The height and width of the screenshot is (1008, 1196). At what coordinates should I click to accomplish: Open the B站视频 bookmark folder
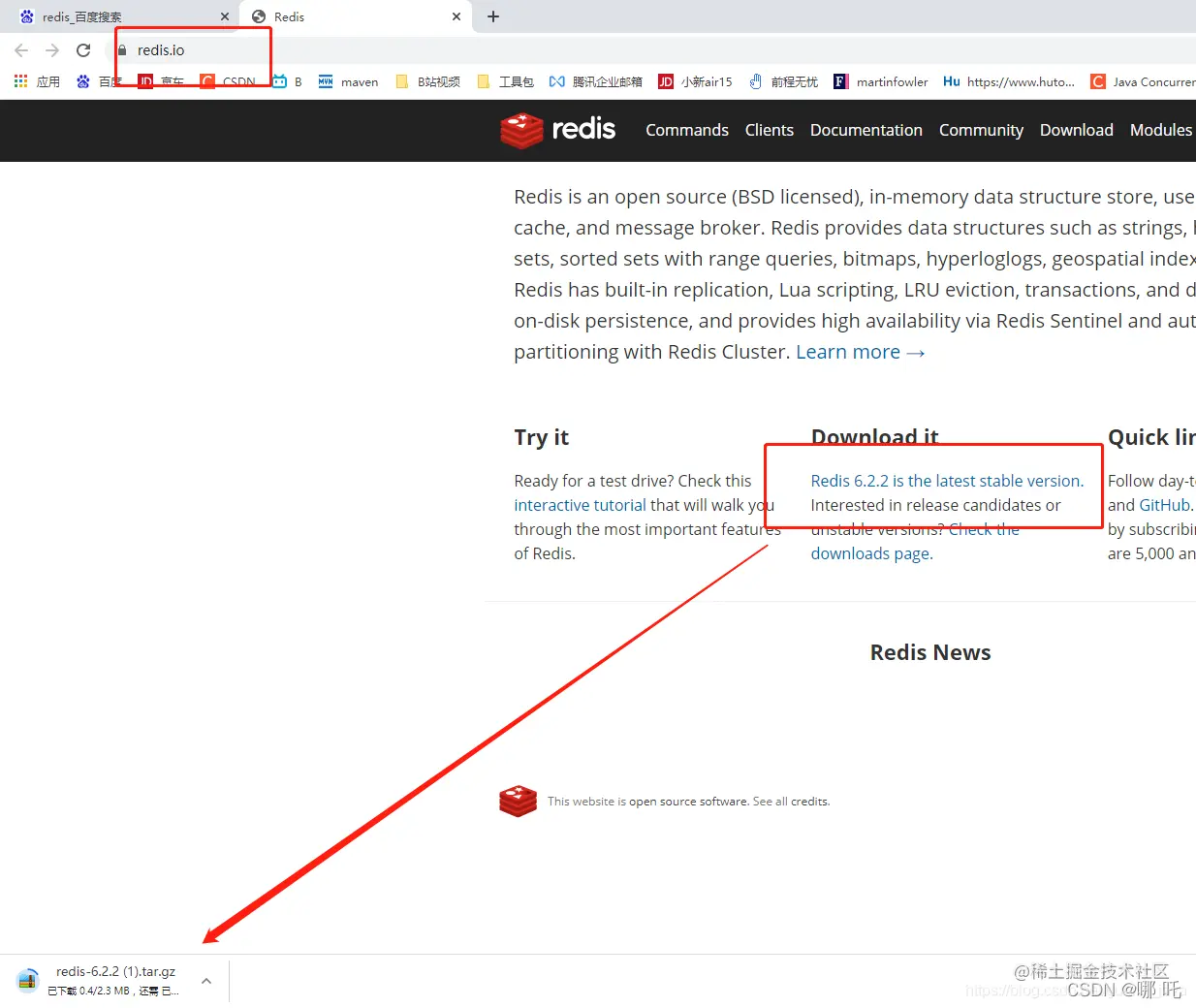pos(427,81)
